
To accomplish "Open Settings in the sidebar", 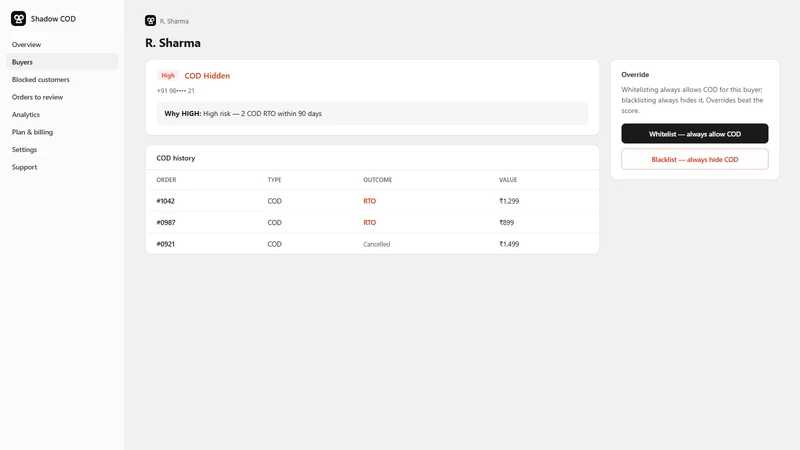I will tap(24, 149).
